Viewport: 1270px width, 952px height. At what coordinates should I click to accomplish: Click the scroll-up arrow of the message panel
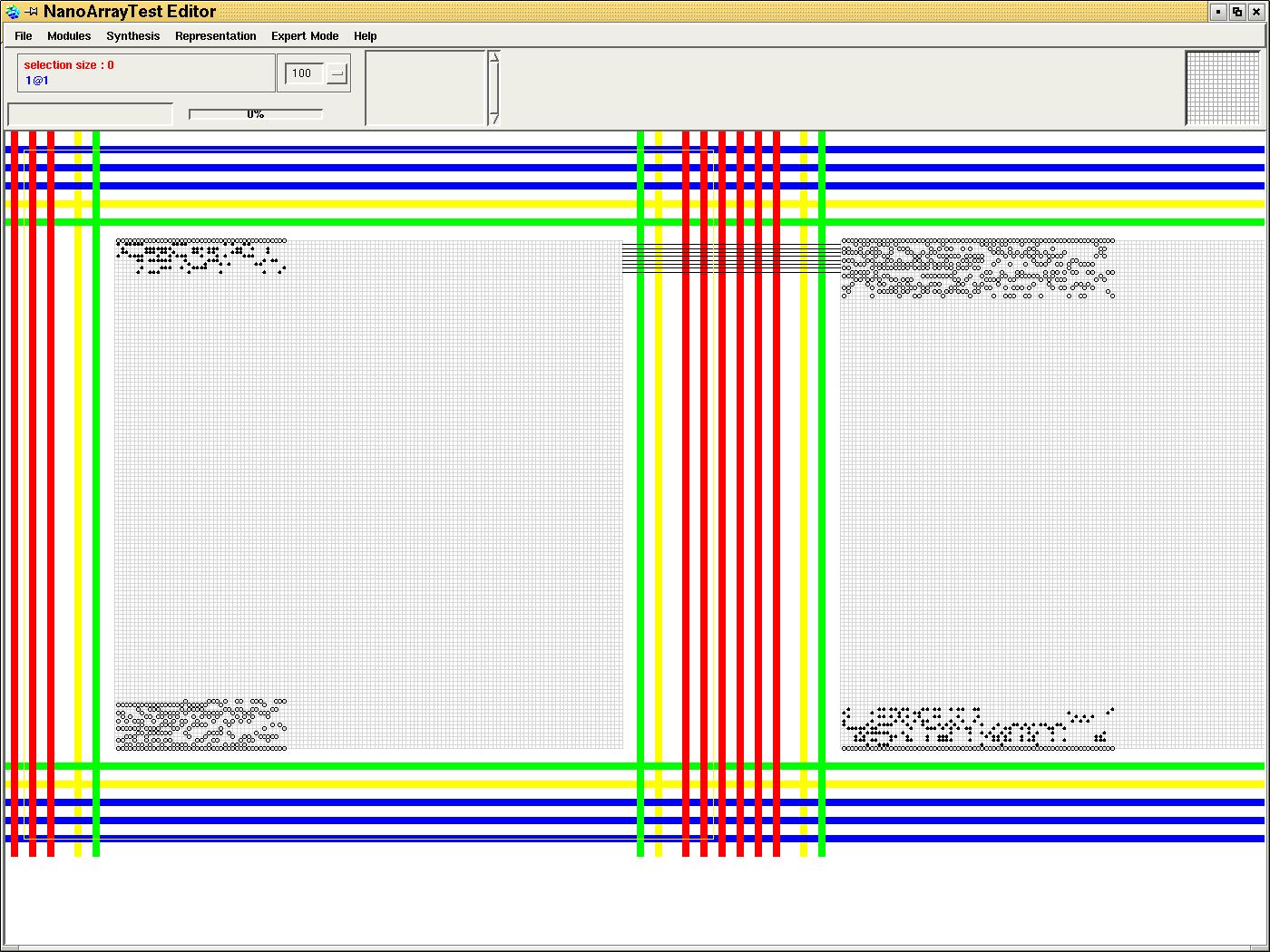[494, 57]
